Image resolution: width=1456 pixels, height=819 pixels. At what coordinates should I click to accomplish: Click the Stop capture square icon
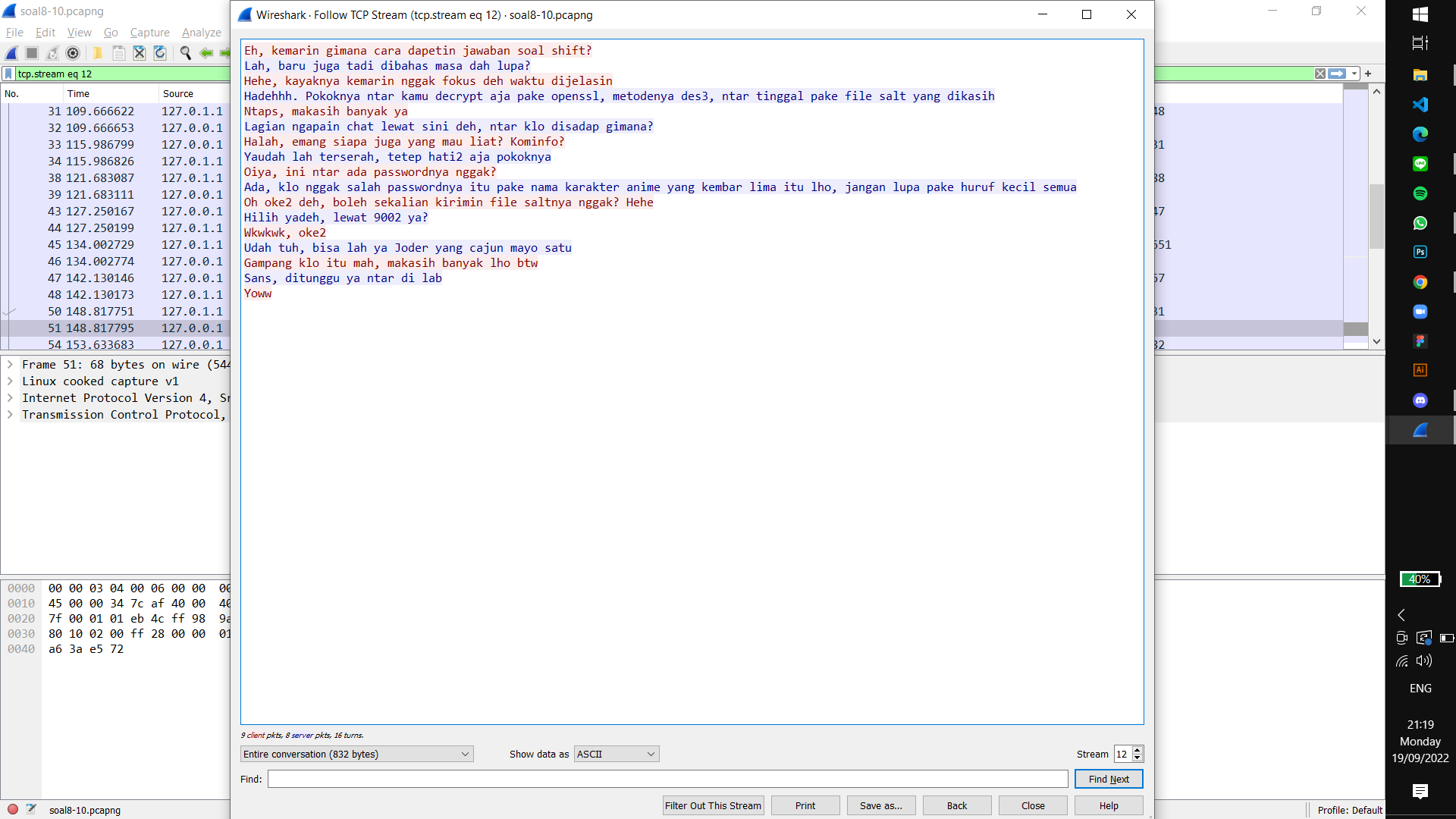click(x=32, y=53)
